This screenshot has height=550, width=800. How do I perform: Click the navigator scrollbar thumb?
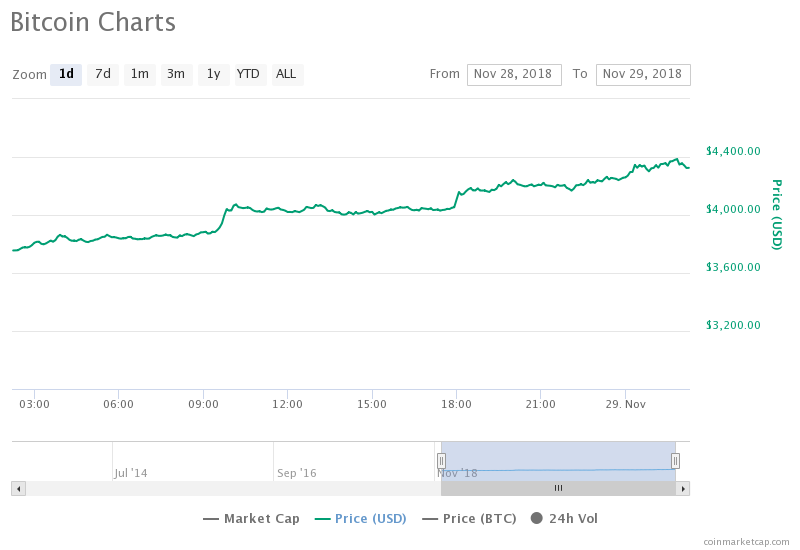(558, 489)
